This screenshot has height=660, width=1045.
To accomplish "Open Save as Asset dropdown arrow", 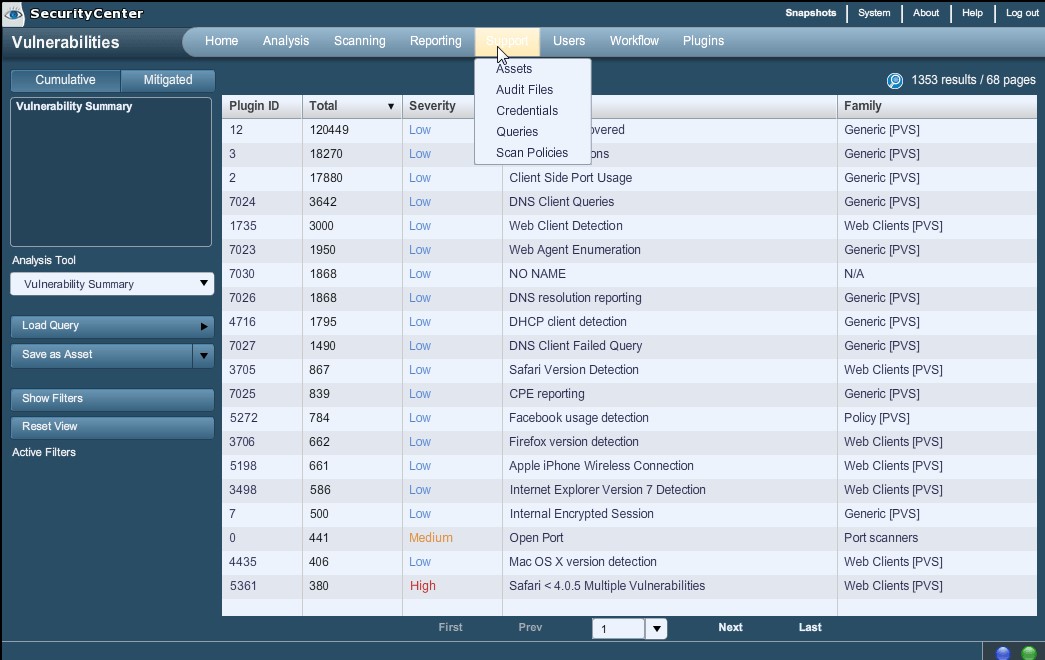I will (x=203, y=355).
